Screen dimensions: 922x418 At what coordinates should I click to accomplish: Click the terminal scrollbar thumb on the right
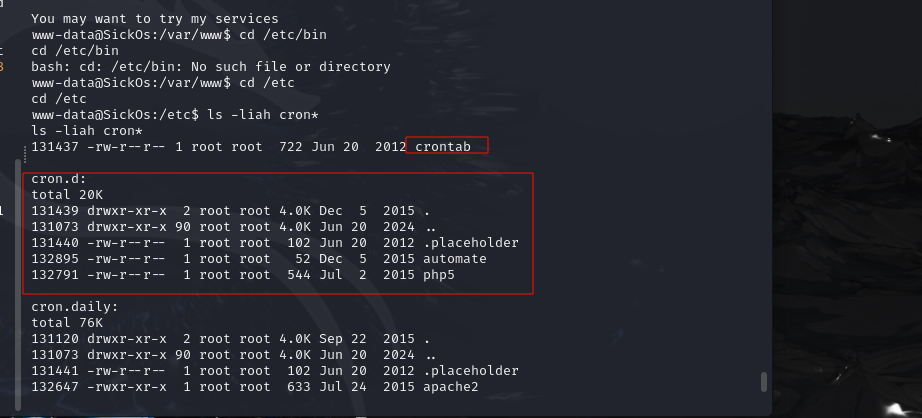(x=764, y=382)
